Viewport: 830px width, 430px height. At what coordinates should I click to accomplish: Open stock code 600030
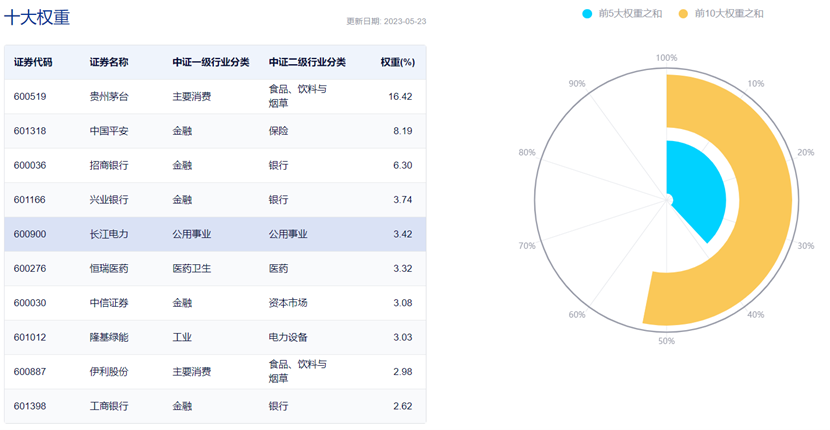(31, 302)
